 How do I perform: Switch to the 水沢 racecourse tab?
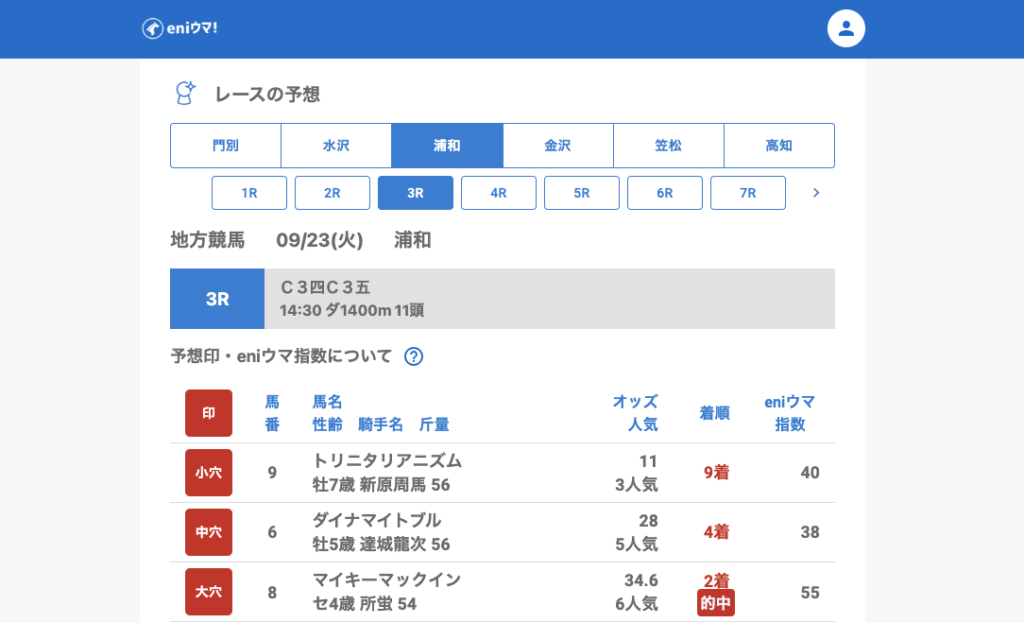point(336,145)
